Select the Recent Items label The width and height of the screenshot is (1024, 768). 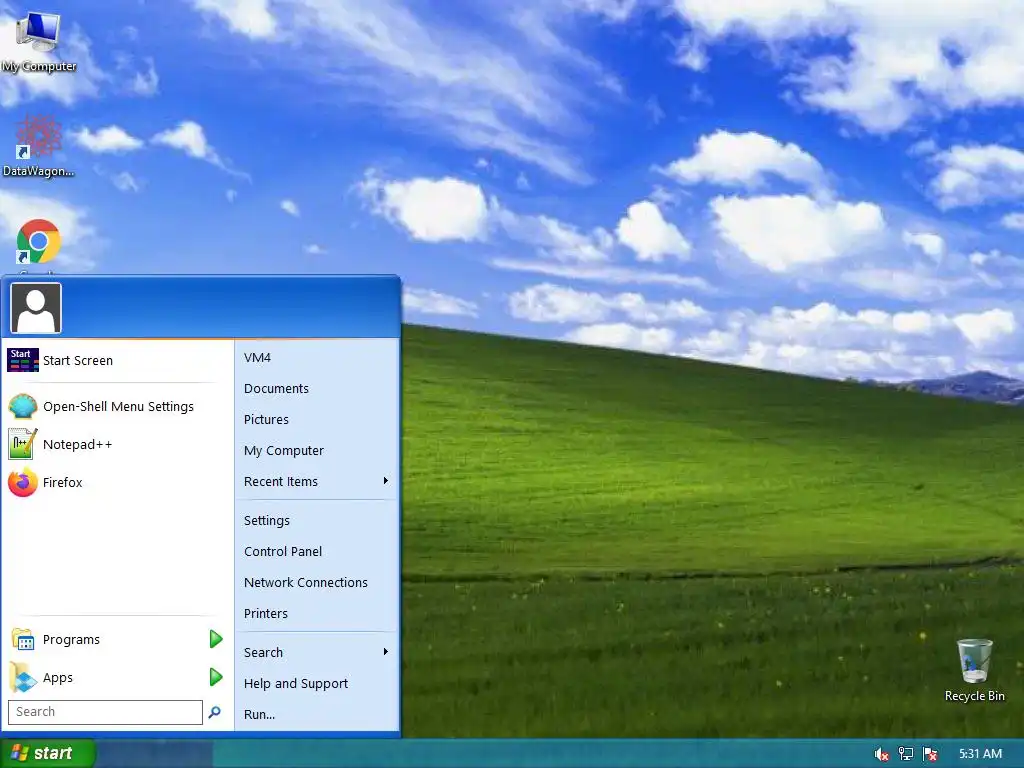pos(281,481)
